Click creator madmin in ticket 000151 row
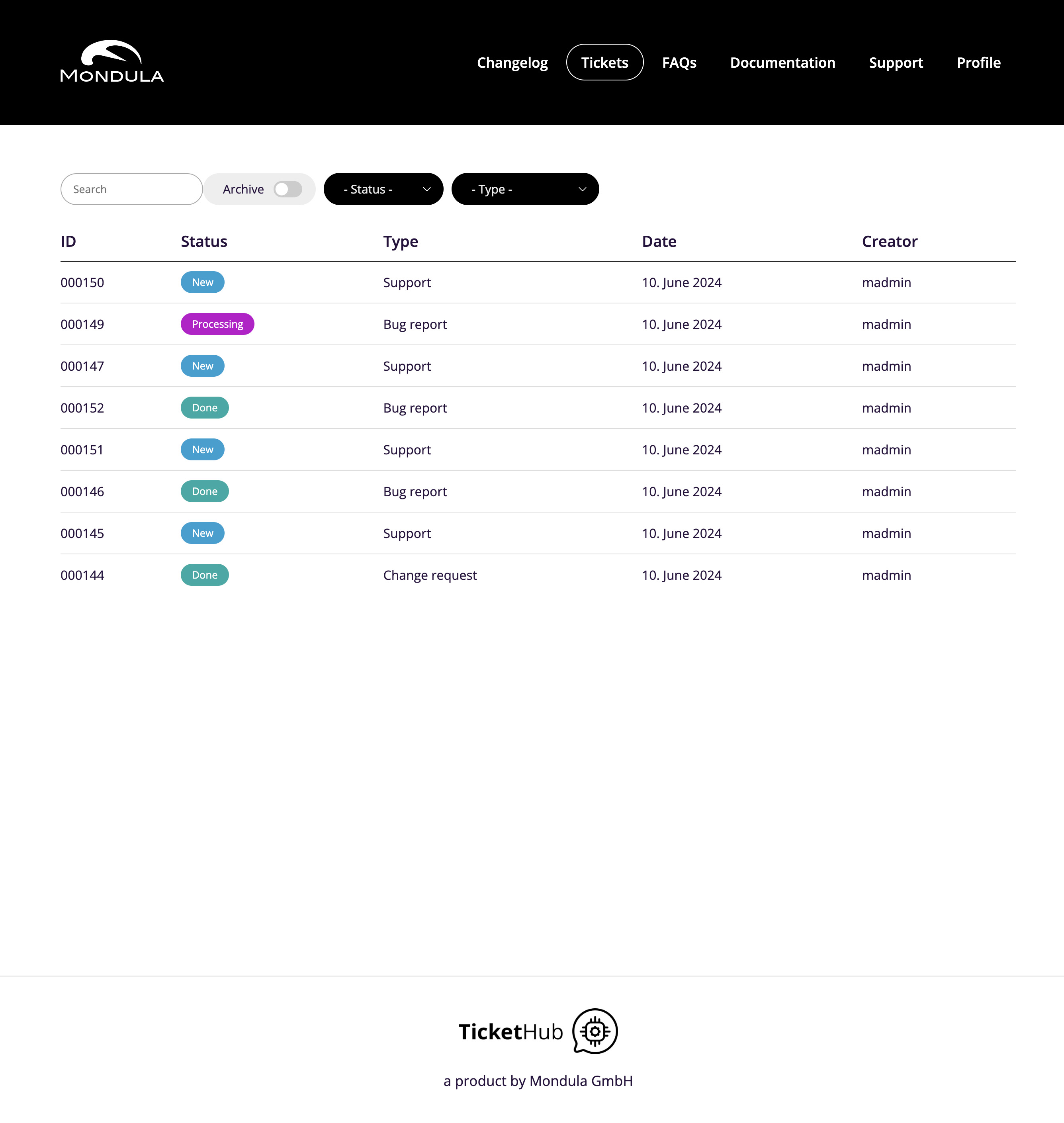Viewport: 1064px width, 1123px height. [x=886, y=450]
